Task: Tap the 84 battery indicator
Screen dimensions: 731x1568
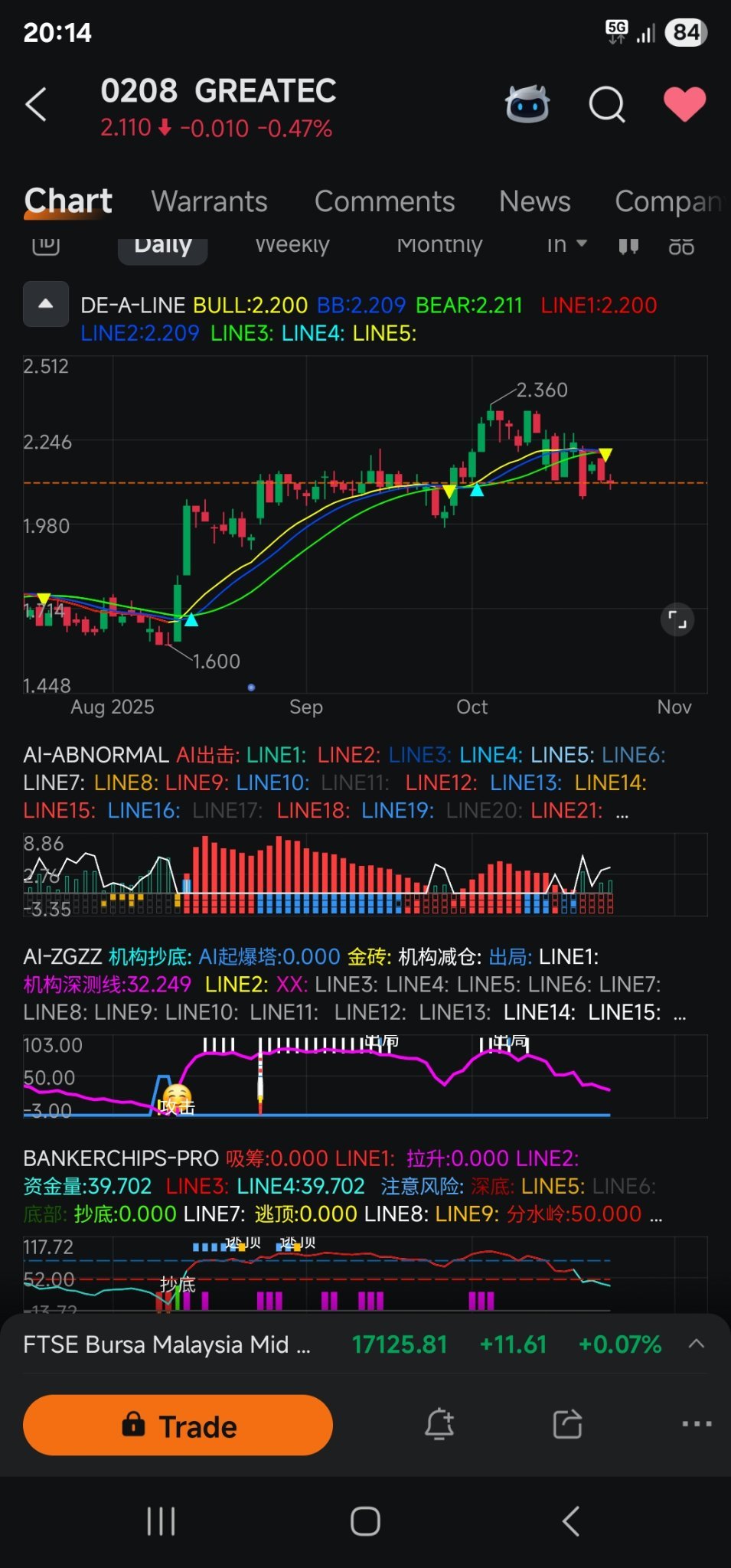Action: tap(686, 32)
